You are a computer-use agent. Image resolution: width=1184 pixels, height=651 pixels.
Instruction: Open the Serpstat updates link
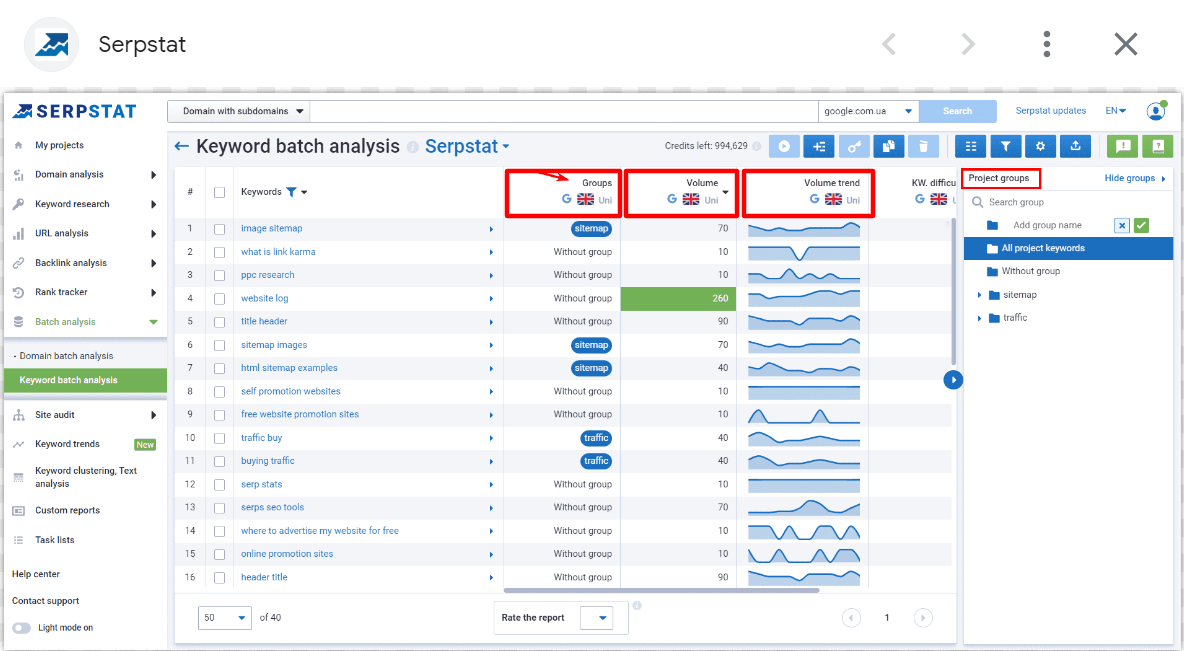[x=1050, y=111]
